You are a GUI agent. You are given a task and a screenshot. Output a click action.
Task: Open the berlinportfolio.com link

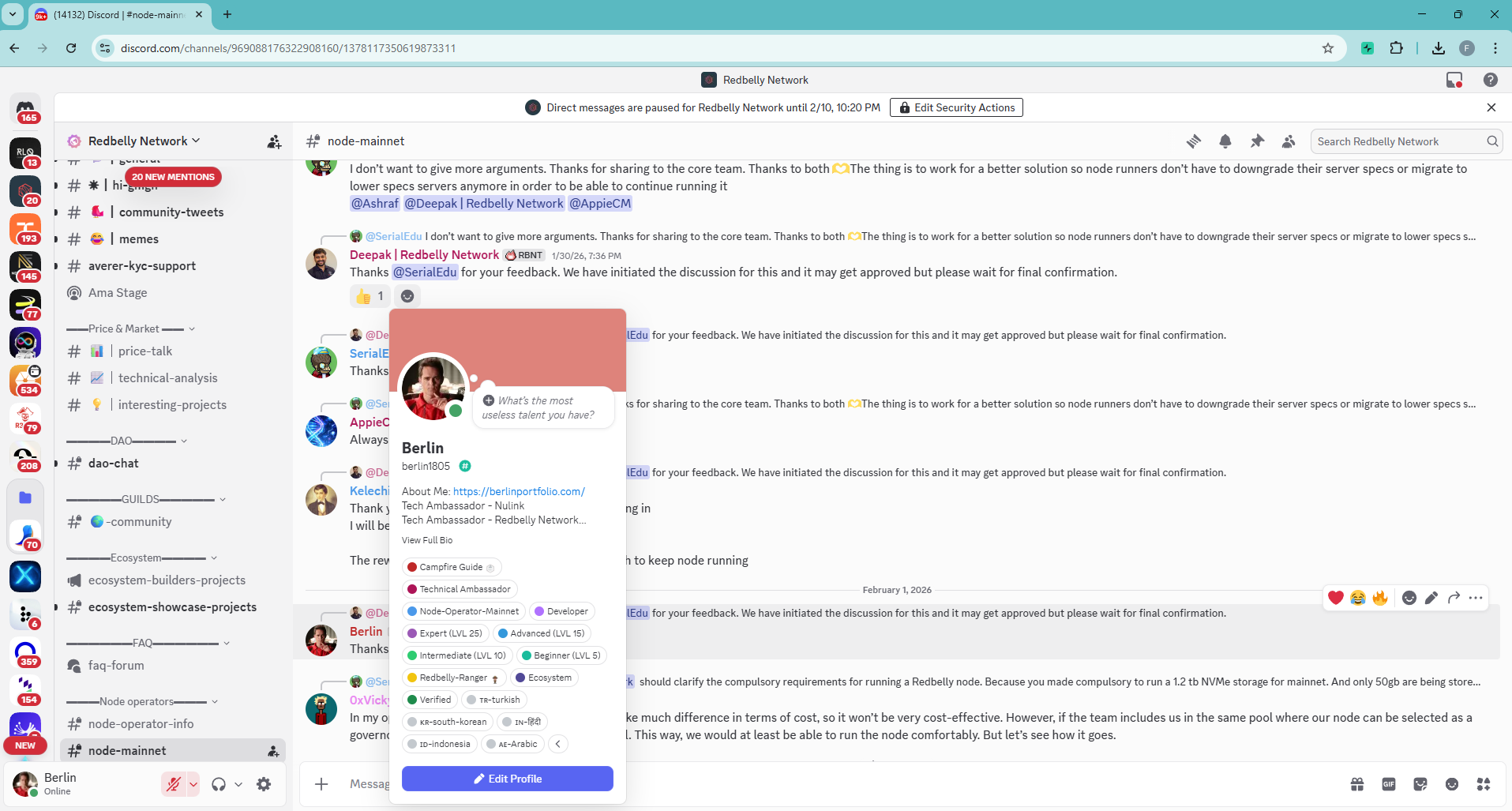[519, 491]
